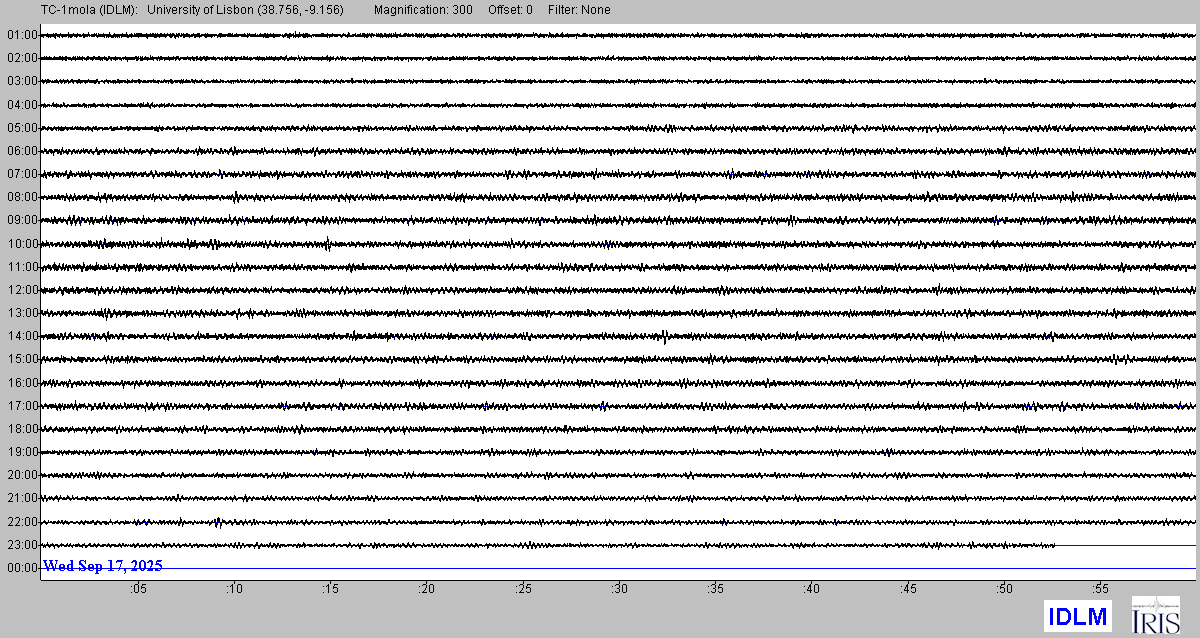Click the Filter: None header text
Screen dimensions: 1200x638
coord(579,10)
